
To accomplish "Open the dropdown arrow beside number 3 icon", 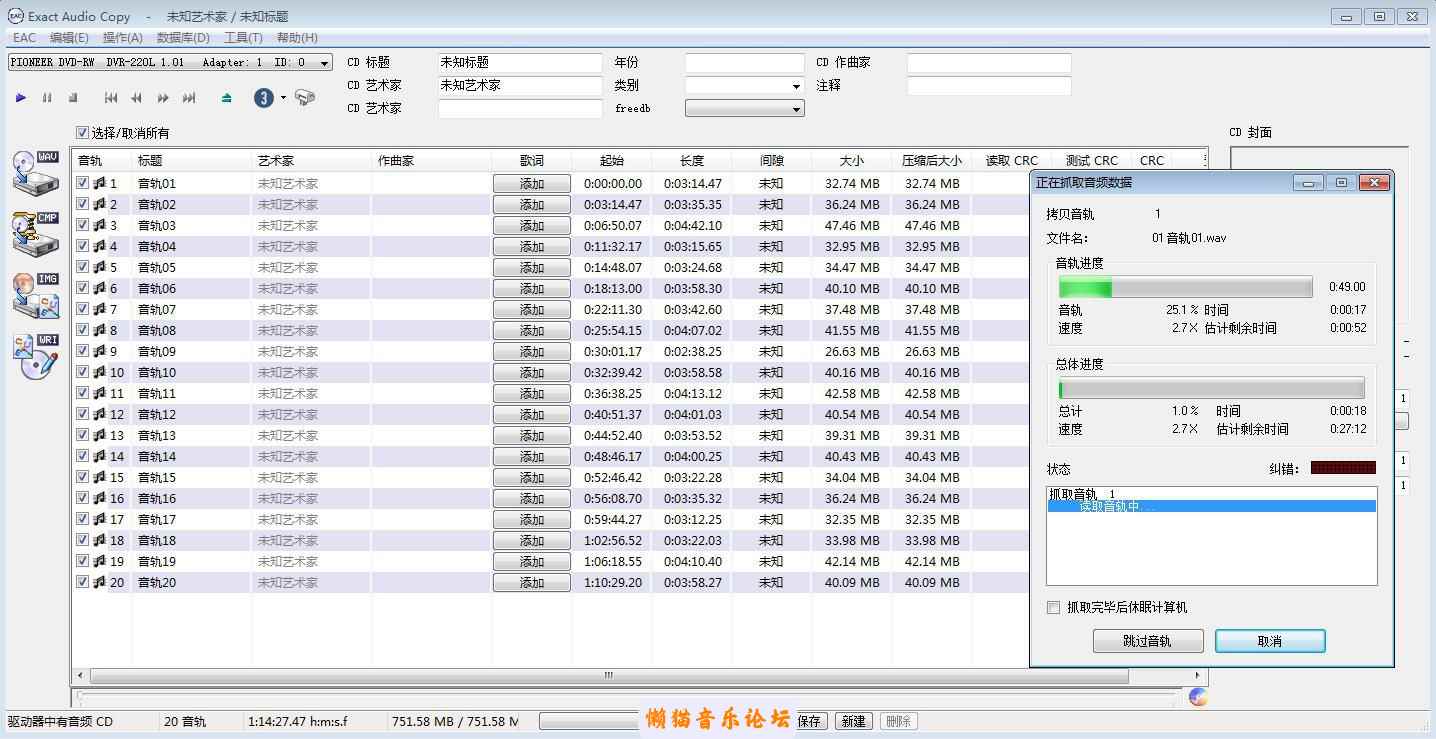I will point(283,98).
